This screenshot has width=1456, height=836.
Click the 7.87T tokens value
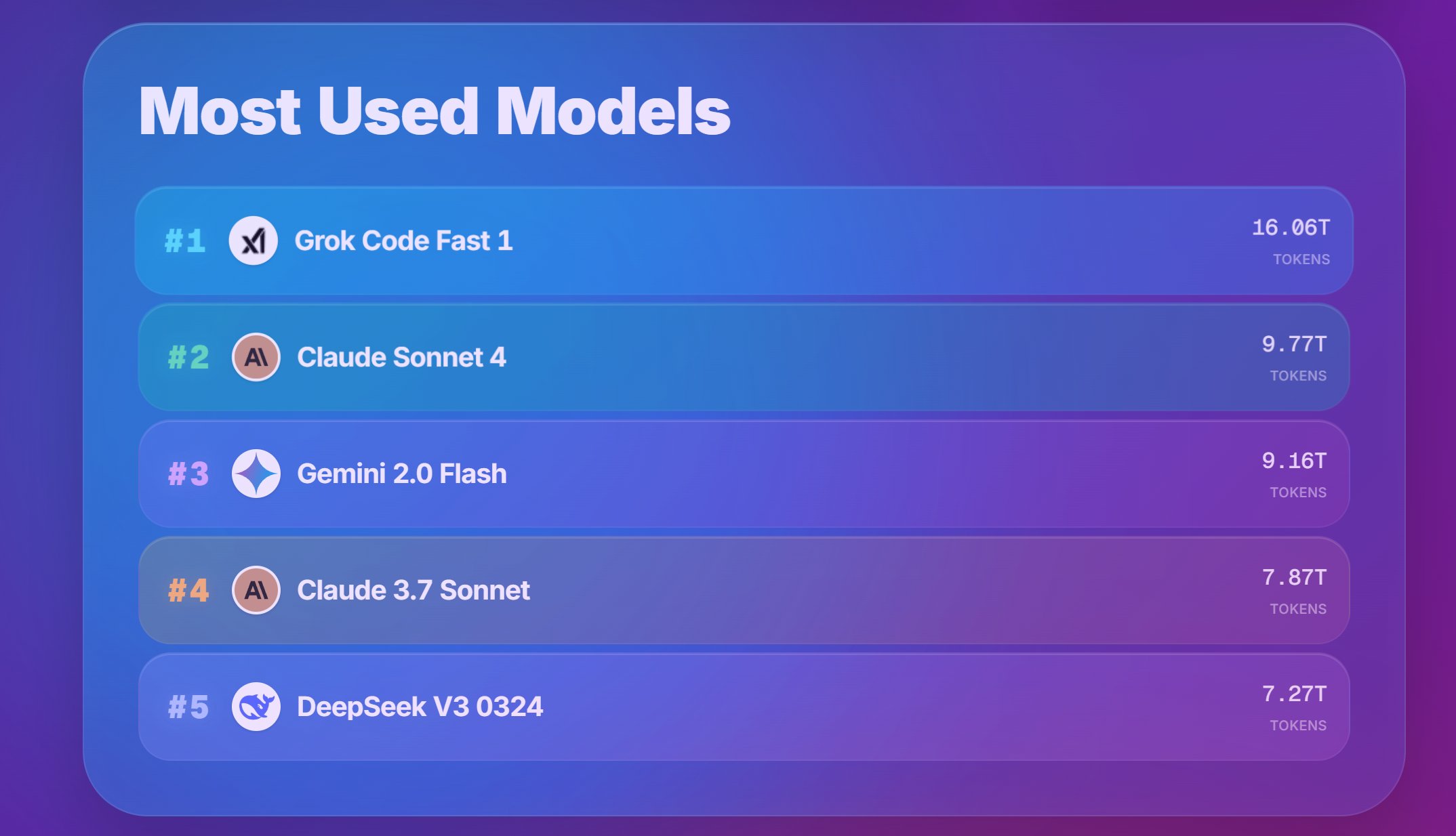pyautogui.click(x=1293, y=577)
